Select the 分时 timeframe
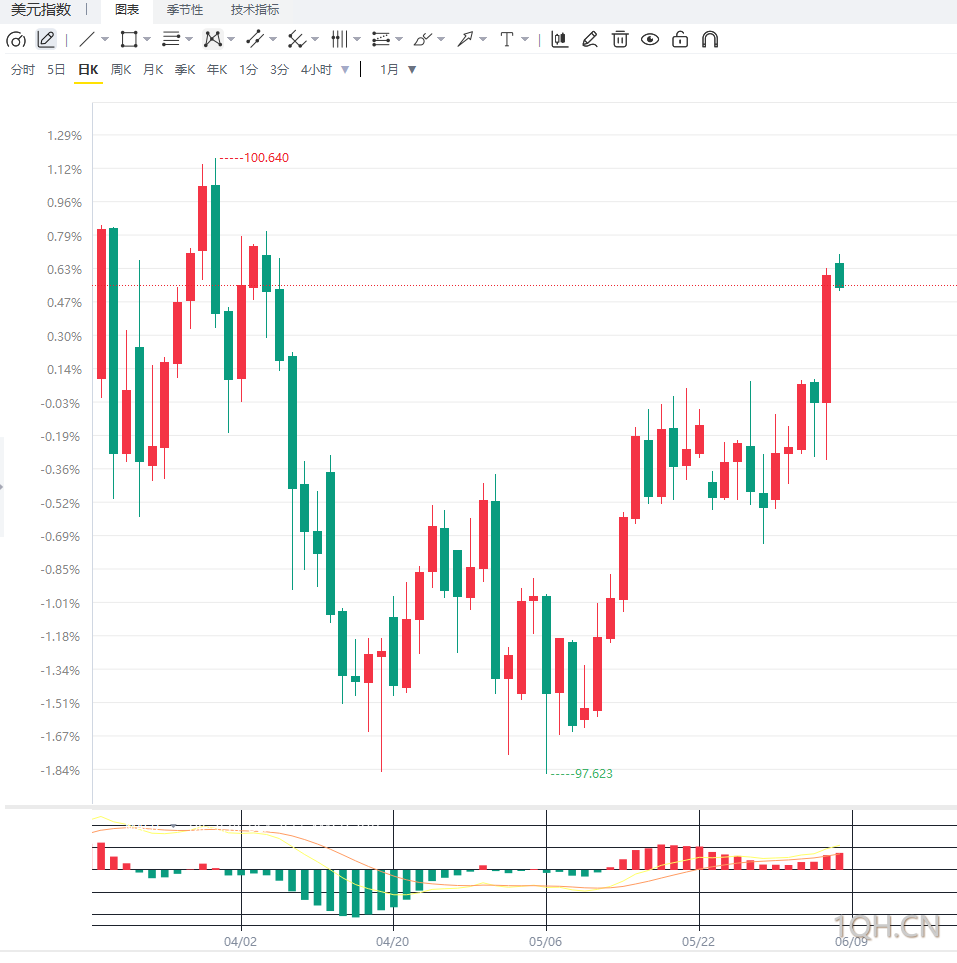The width and height of the screenshot is (957, 963). 23,69
